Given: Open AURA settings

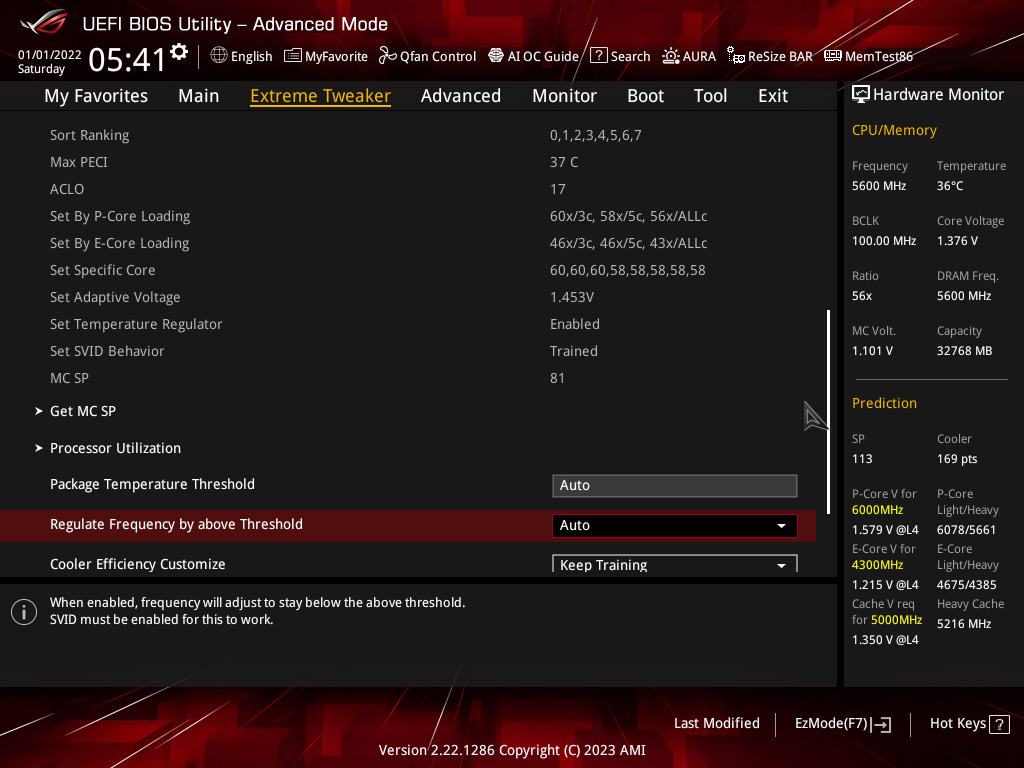Looking at the screenshot, I should 699,56.
